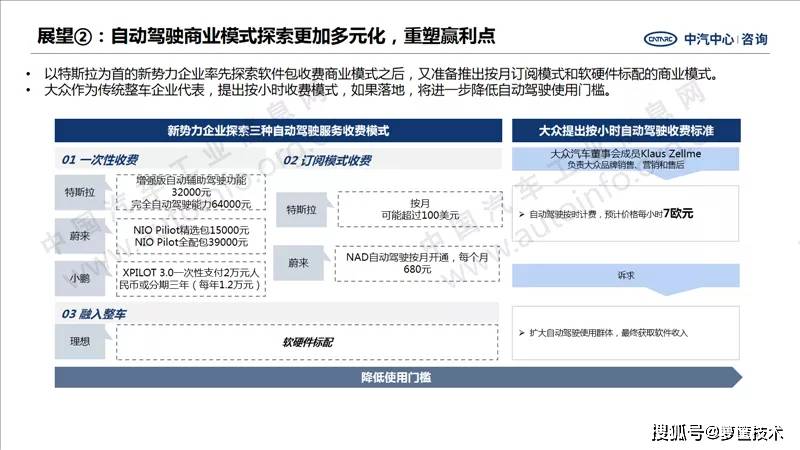The height and width of the screenshot is (450, 800).
Task: Click the second bullet about 大众 按小时收费
Action: pyautogui.click(x=327, y=91)
